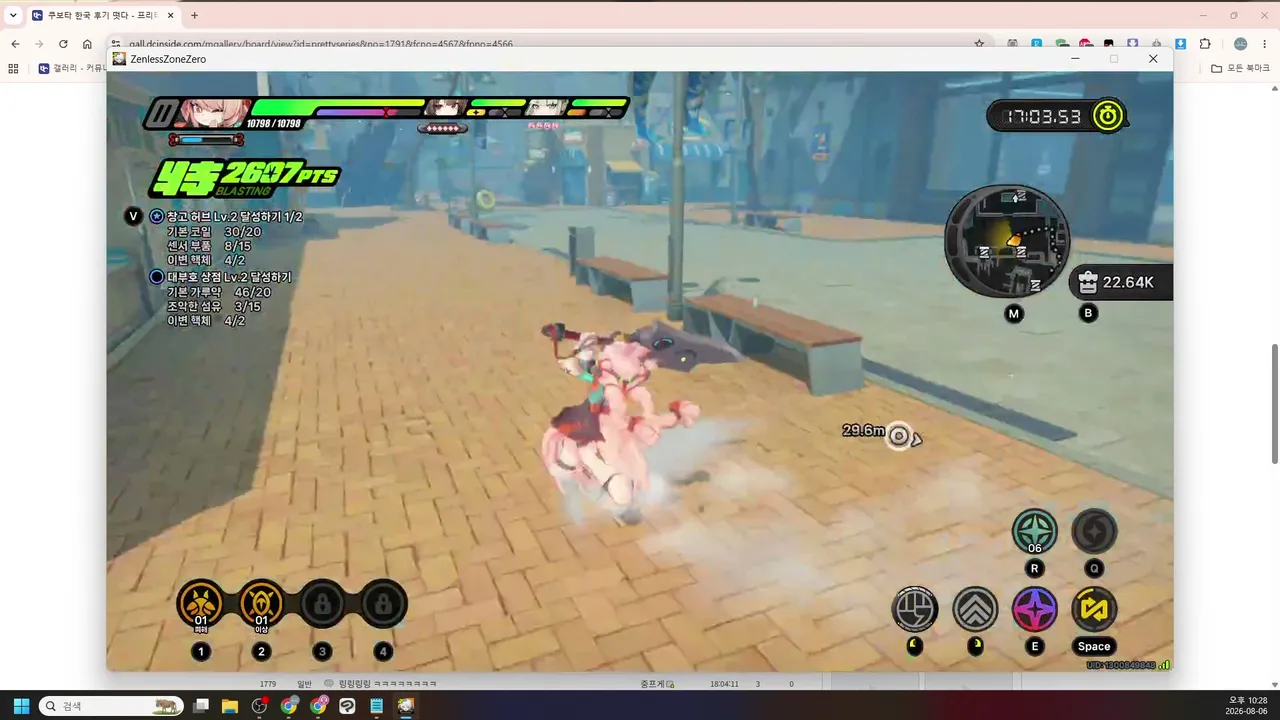
Task: Go to the Chrome home page
Action: [87, 44]
